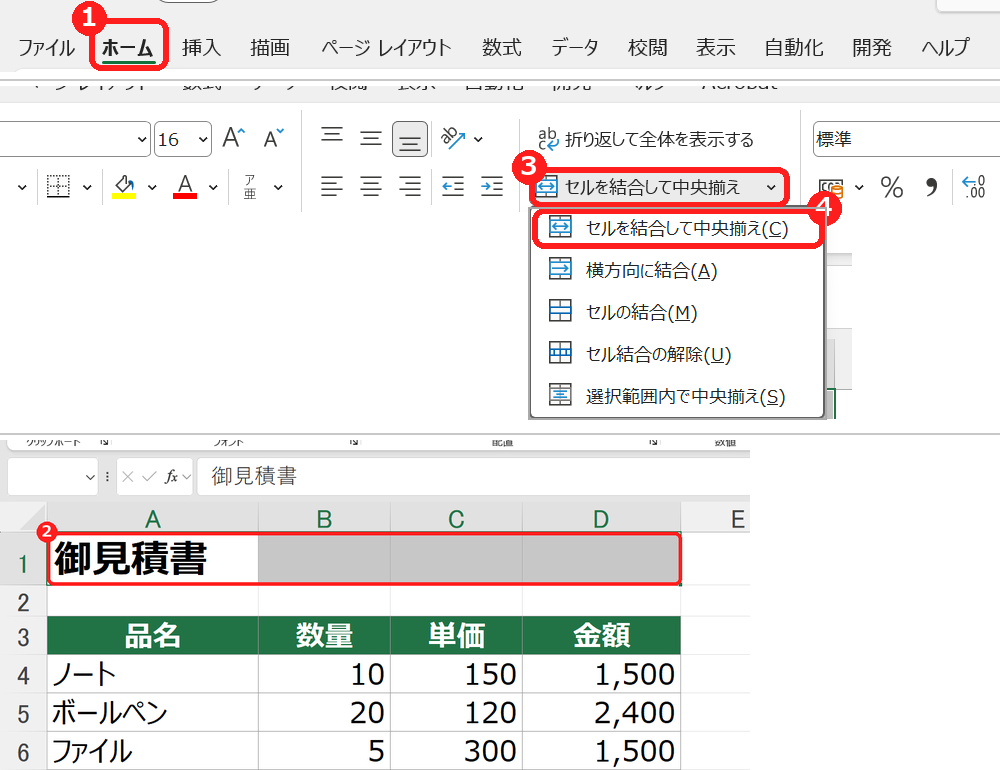Expand the merge cells dropdown arrow
Viewport: 1000px width, 770px height.
point(771,188)
